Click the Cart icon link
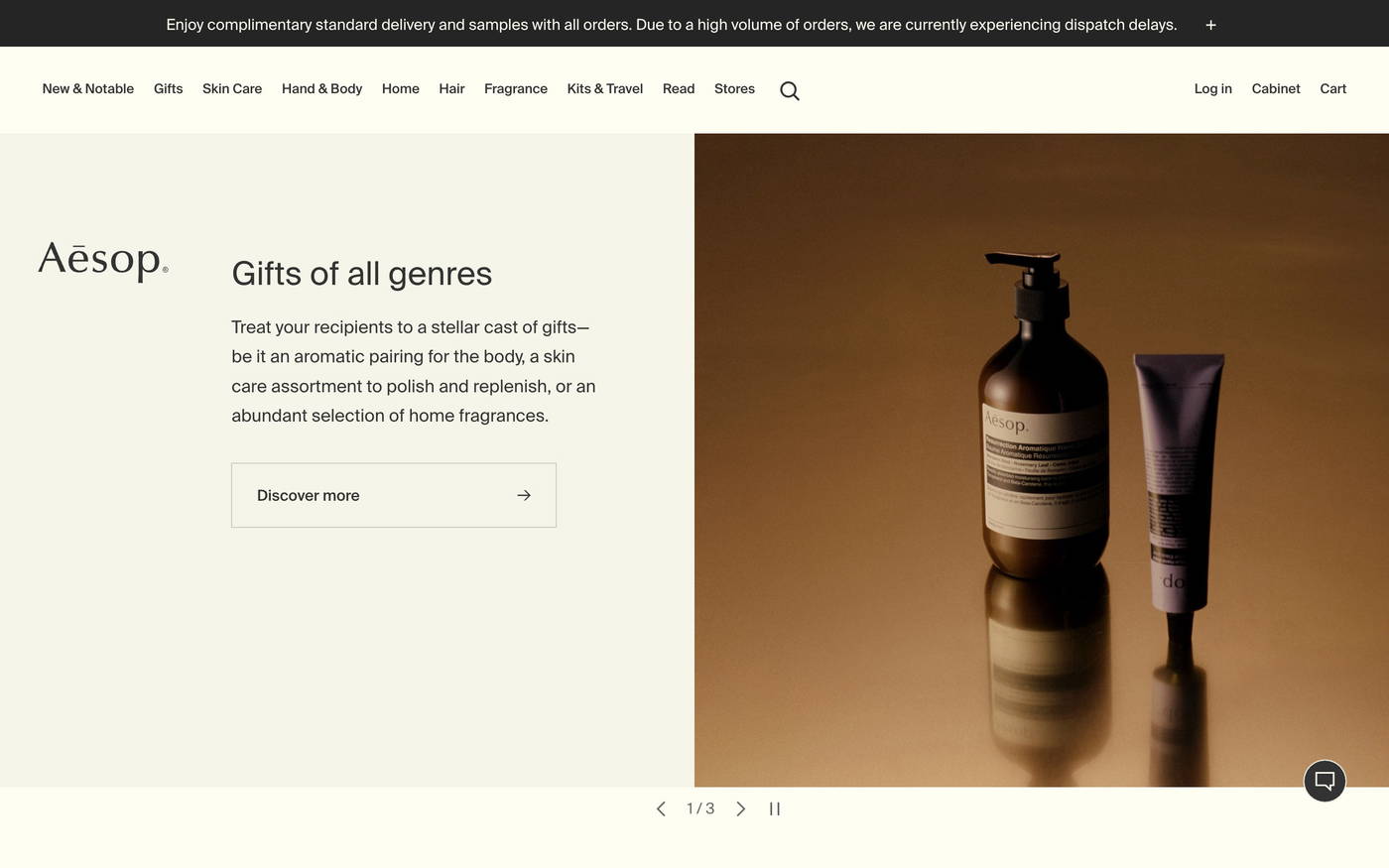This screenshot has width=1389, height=868. pos(1332,89)
